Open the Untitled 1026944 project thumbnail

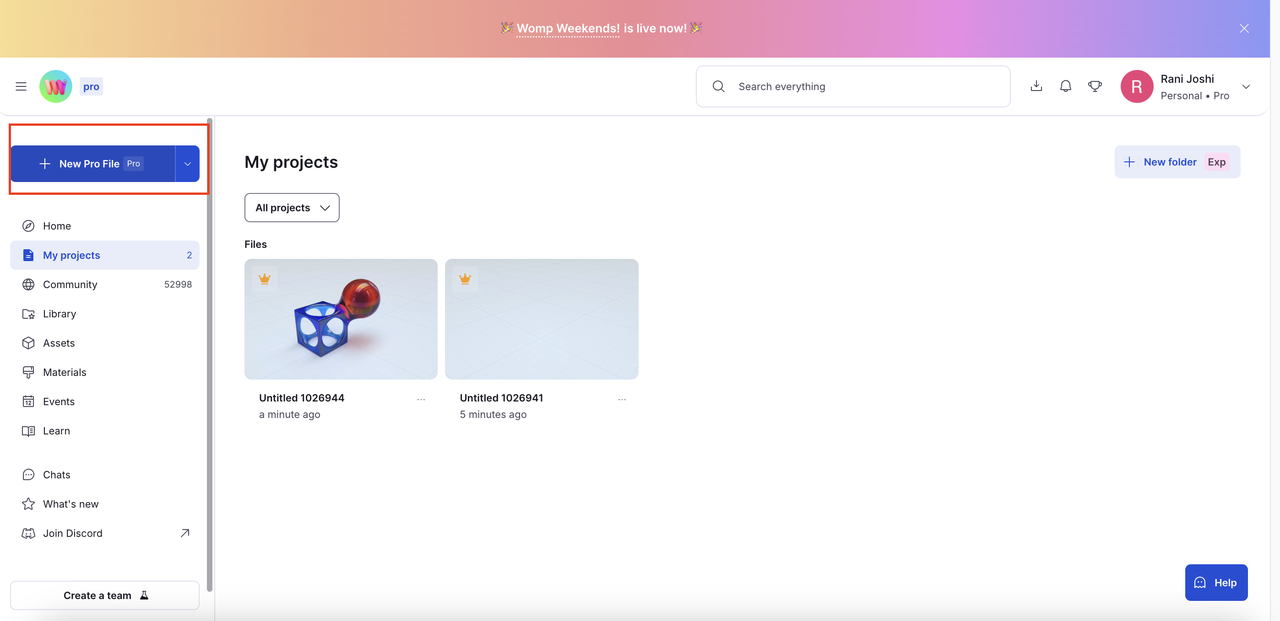click(341, 319)
